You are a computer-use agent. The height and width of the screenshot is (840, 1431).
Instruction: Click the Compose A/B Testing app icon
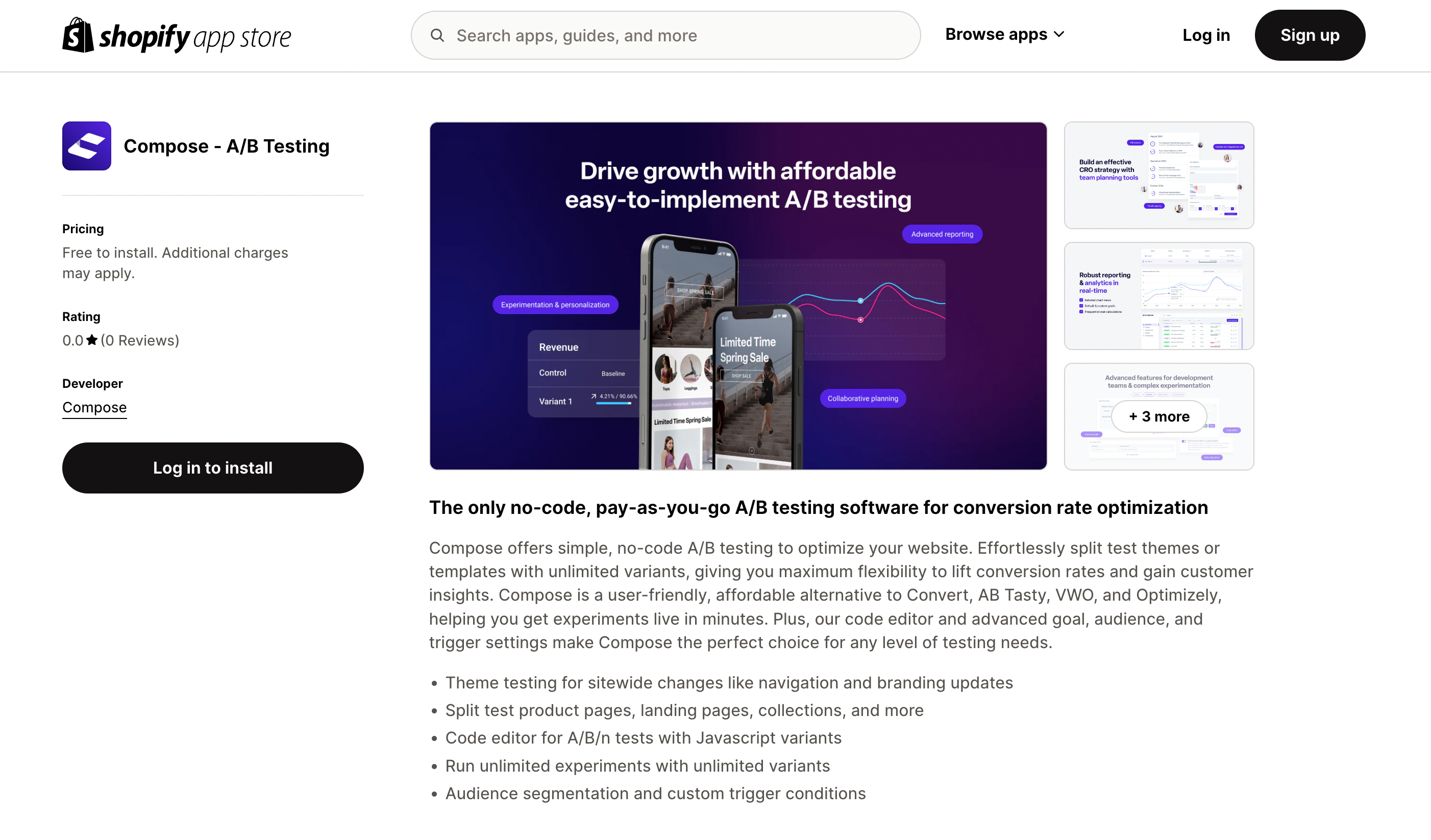coord(87,145)
